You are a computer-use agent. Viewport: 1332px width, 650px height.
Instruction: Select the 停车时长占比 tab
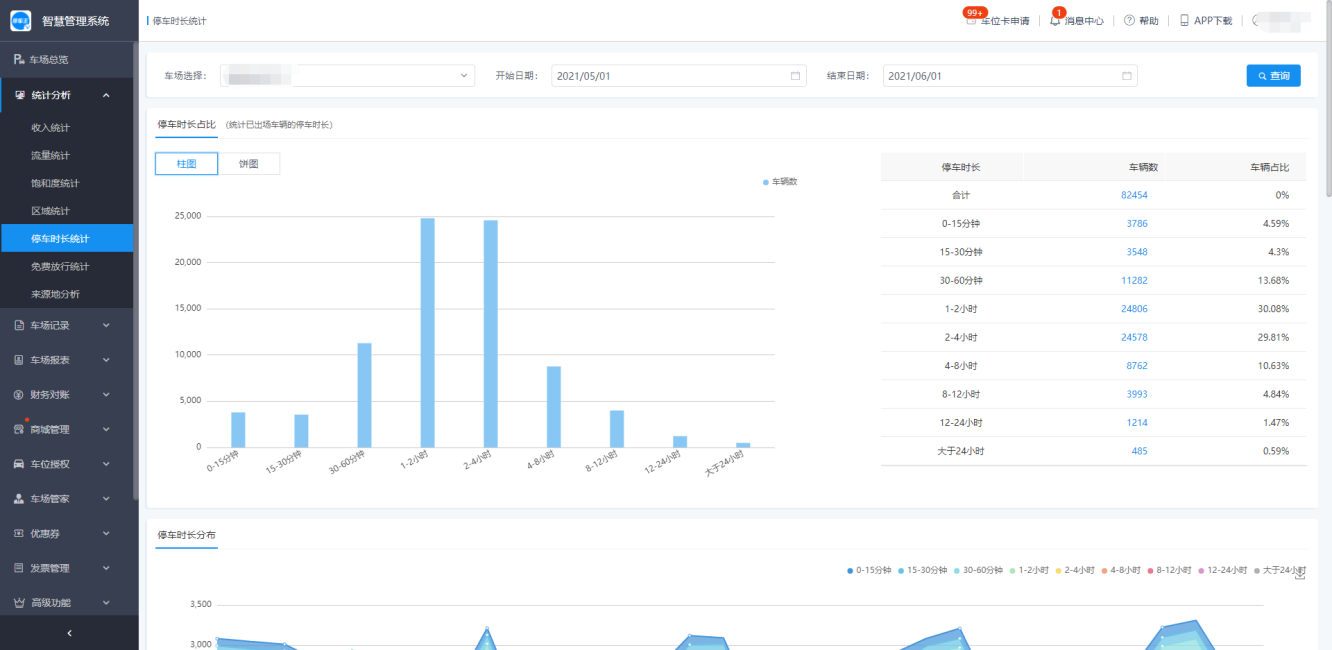click(x=186, y=125)
